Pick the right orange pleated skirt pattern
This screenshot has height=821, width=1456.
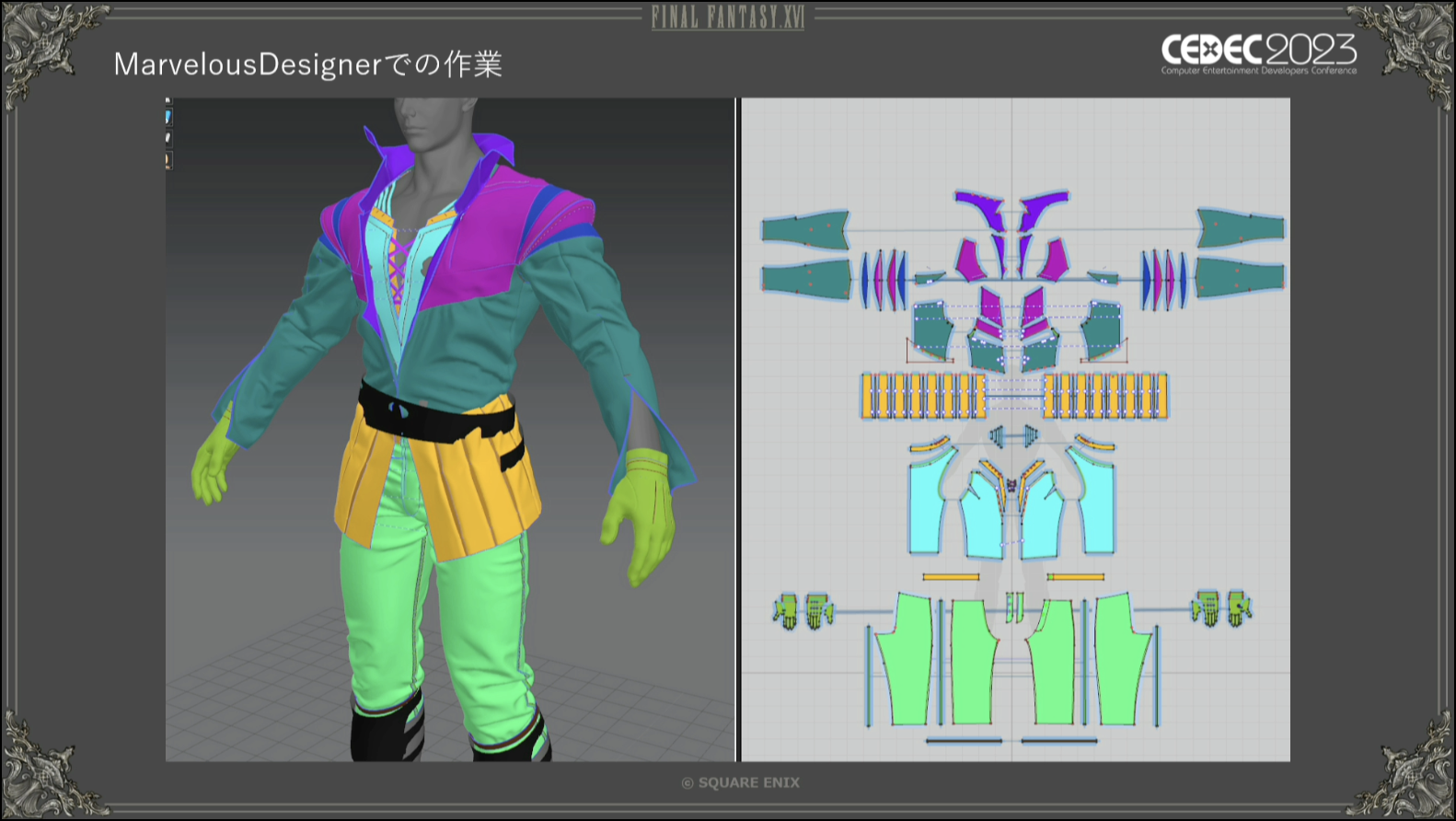(x=1105, y=396)
